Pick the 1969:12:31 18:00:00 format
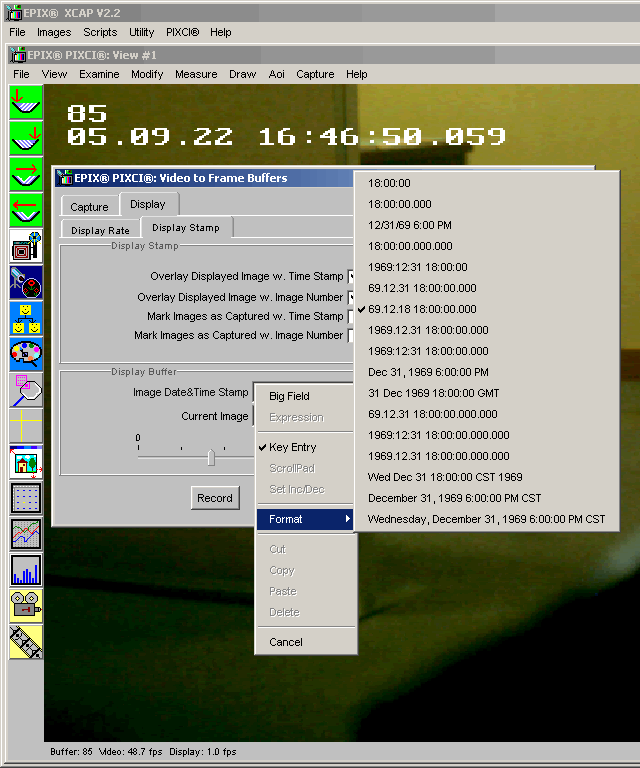 pyautogui.click(x=487, y=267)
